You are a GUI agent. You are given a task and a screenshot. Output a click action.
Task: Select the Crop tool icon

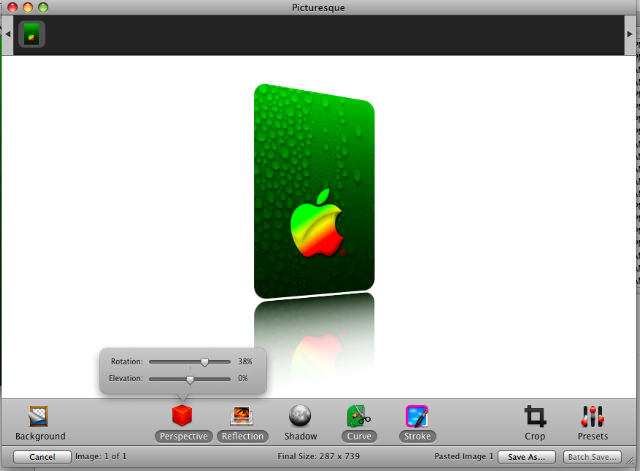tap(535, 416)
